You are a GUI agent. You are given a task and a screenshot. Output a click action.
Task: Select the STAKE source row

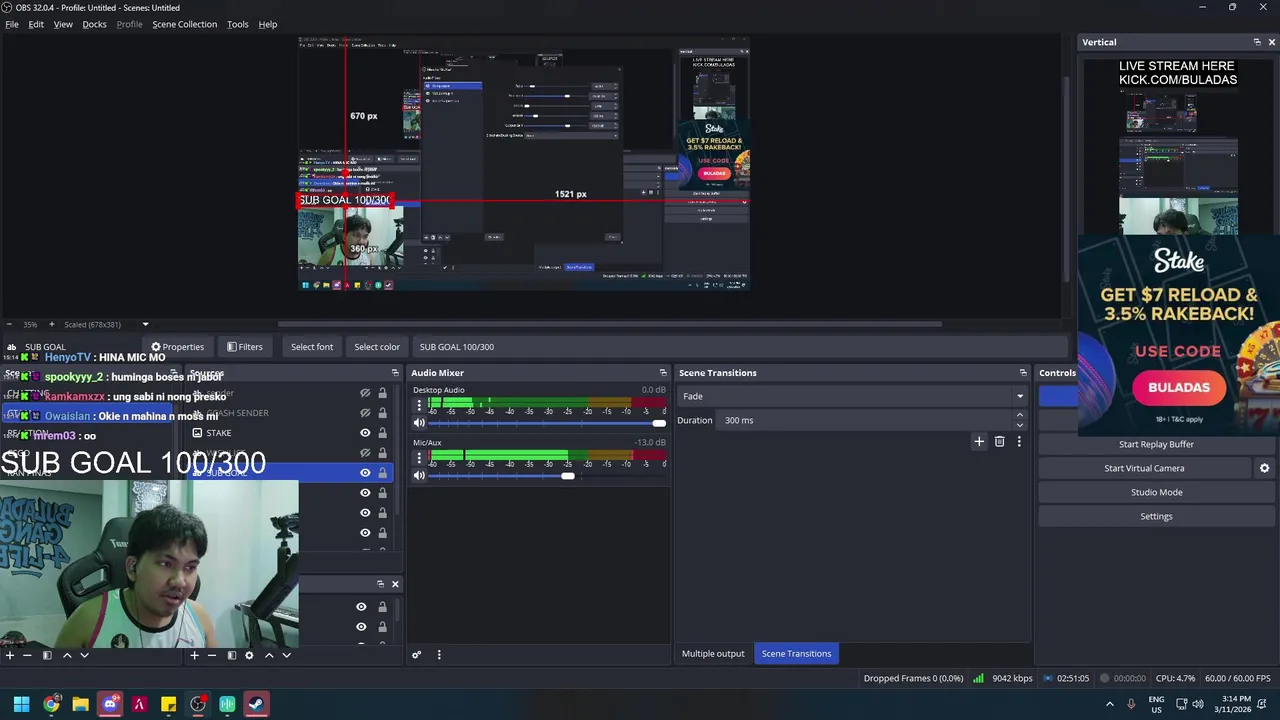point(292,433)
